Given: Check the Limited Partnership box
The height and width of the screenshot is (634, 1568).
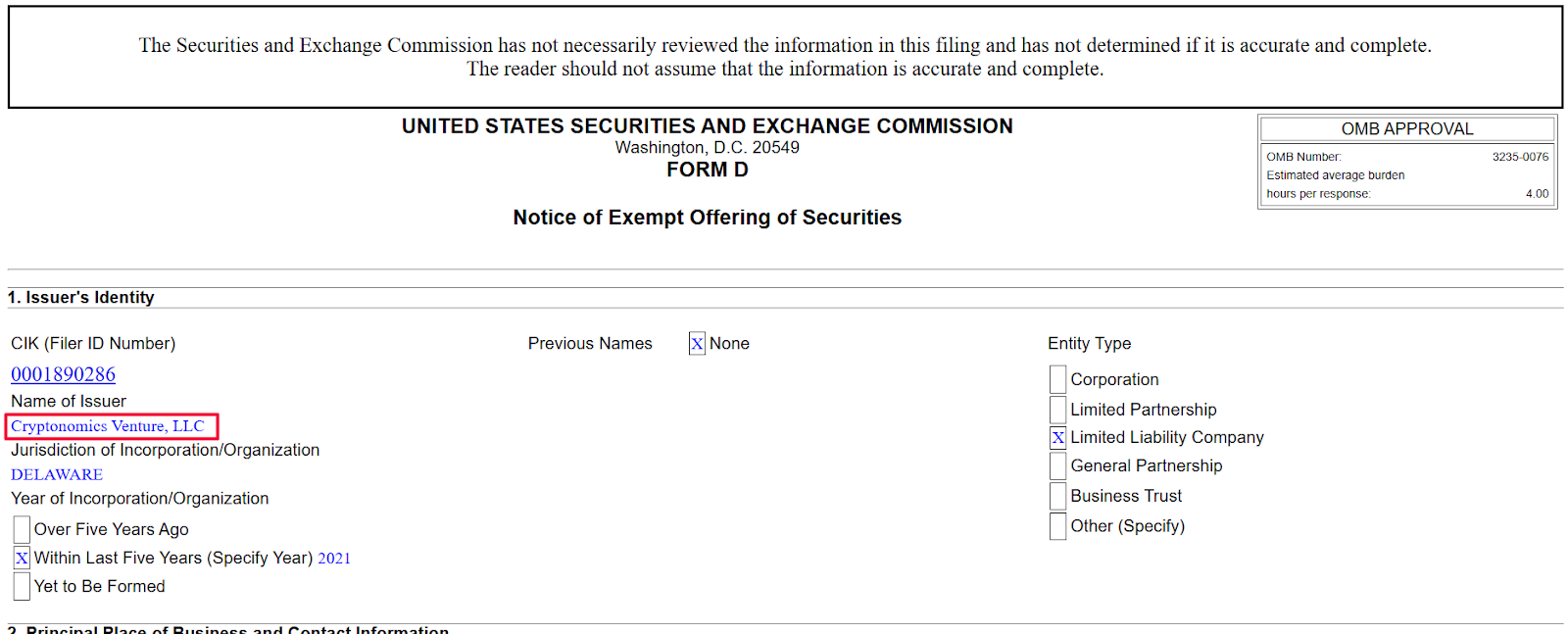Looking at the screenshot, I should [x=1057, y=410].
